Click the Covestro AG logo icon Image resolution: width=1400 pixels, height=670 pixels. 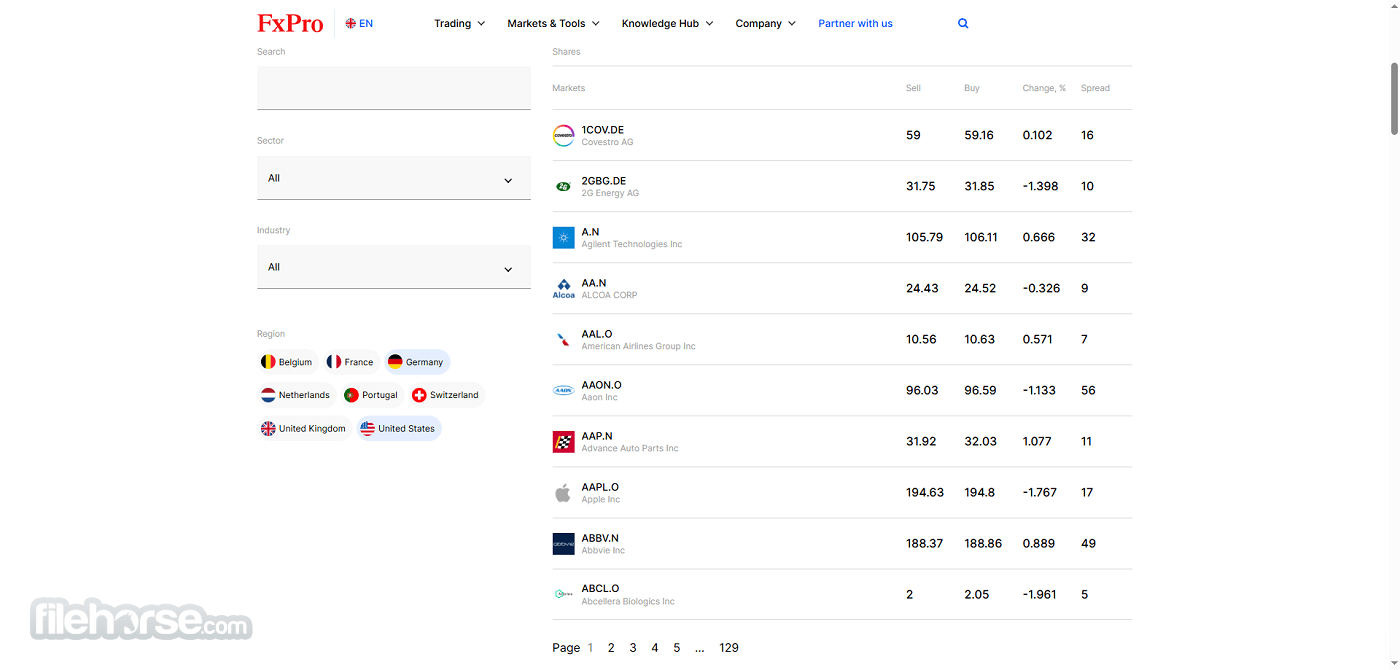(x=564, y=136)
